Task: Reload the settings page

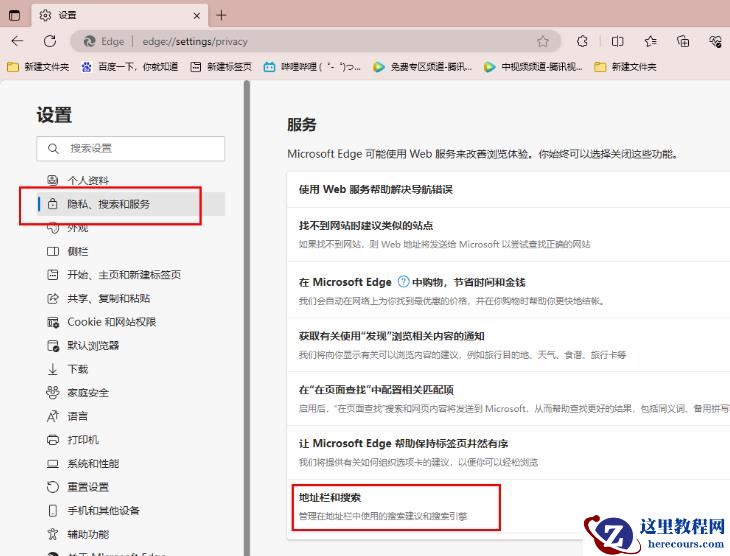Action: click(x=50, y=41)
